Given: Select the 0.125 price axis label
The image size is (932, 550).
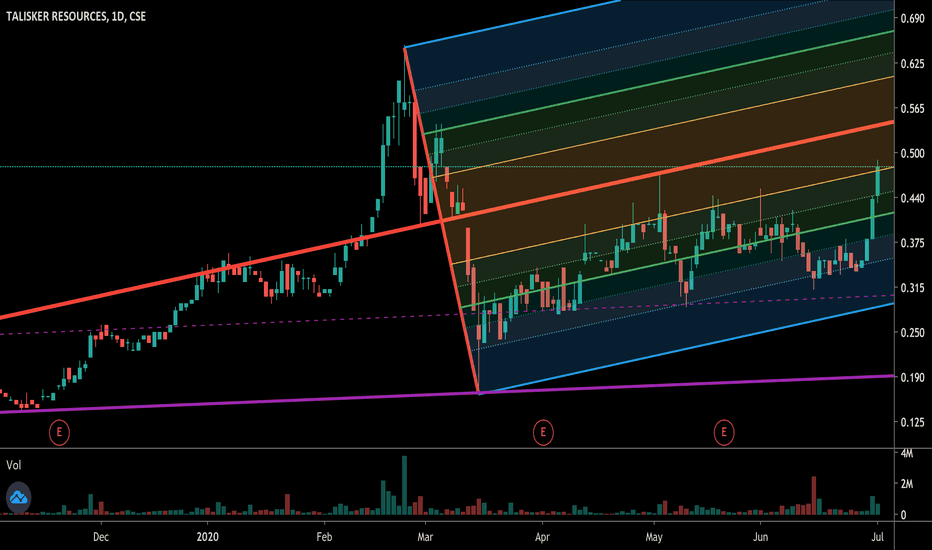Looking at the screenshot, I should [x=912, y=422].
